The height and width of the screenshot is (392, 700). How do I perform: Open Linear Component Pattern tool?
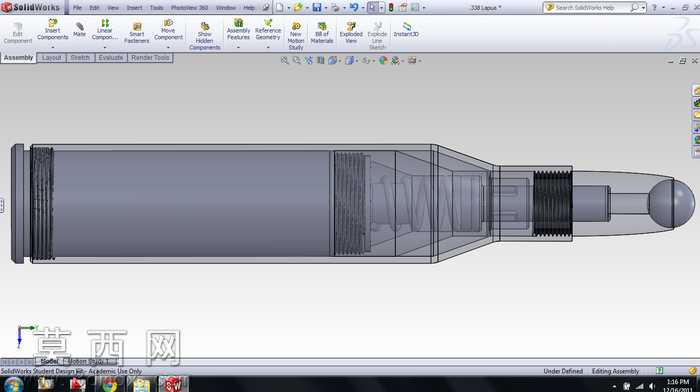tap(104, 29)
